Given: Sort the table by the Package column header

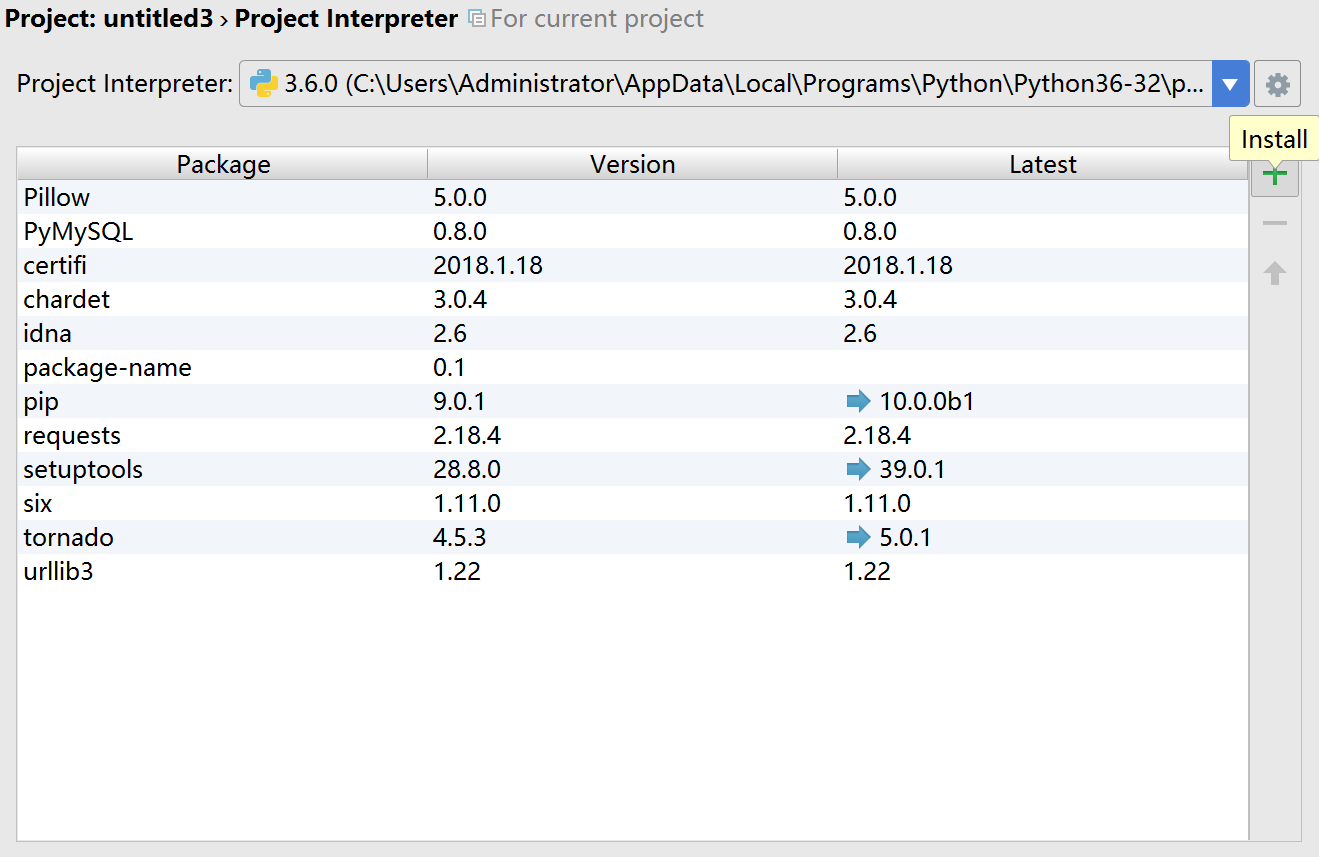Looking at the screenshot, I should (223, 164).
